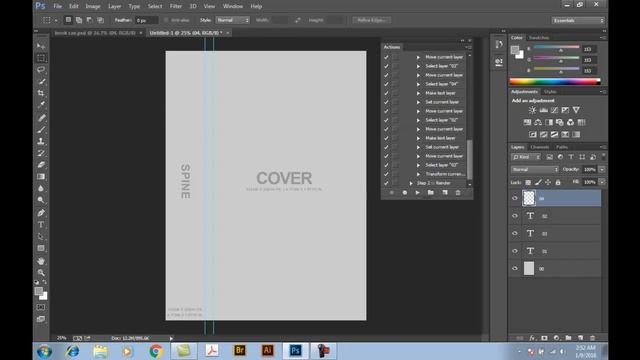Viewport: 640px width, 360px height.
Task: Select the Eyedropper tool
Action: 41,105
